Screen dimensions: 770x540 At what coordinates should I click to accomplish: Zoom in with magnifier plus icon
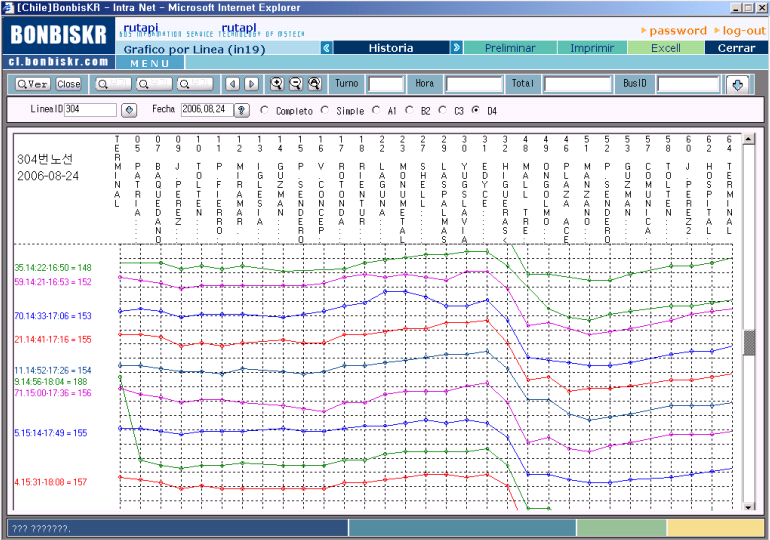pyautogui.click(x=277, y=84)
